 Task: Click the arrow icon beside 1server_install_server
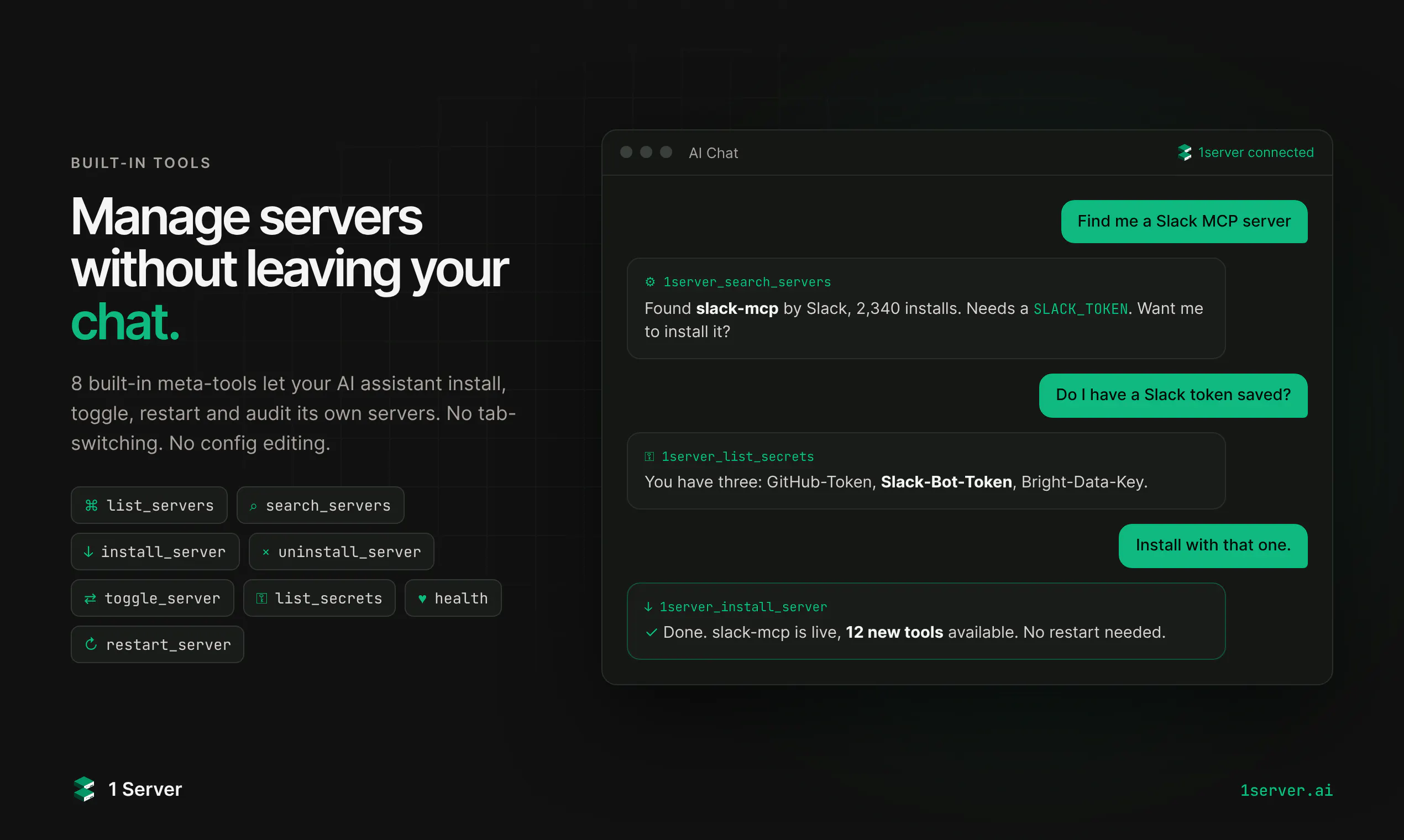(648, 607)
